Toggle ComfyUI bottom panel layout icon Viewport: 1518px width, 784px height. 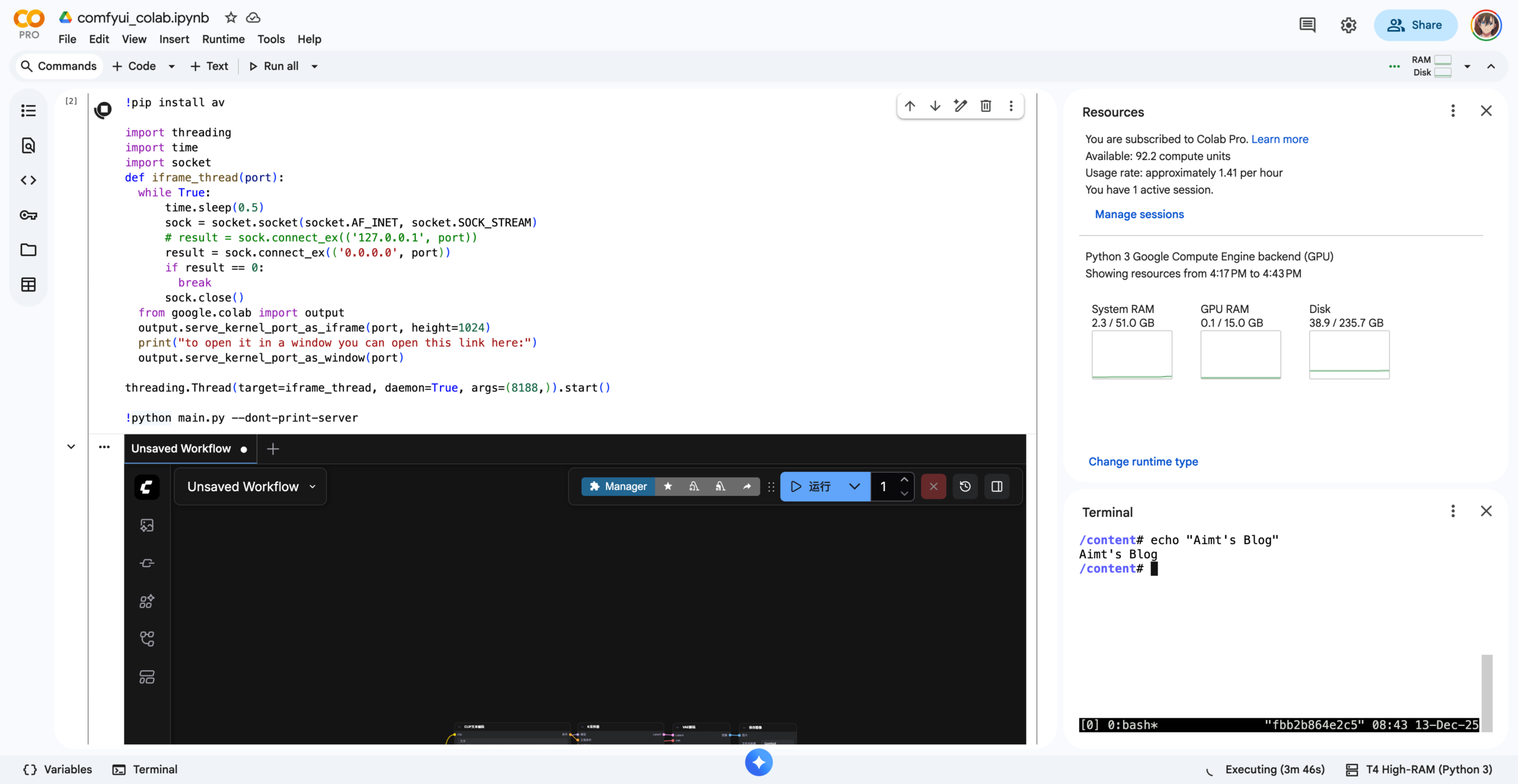pyautogui.click(x=997, y=487)
